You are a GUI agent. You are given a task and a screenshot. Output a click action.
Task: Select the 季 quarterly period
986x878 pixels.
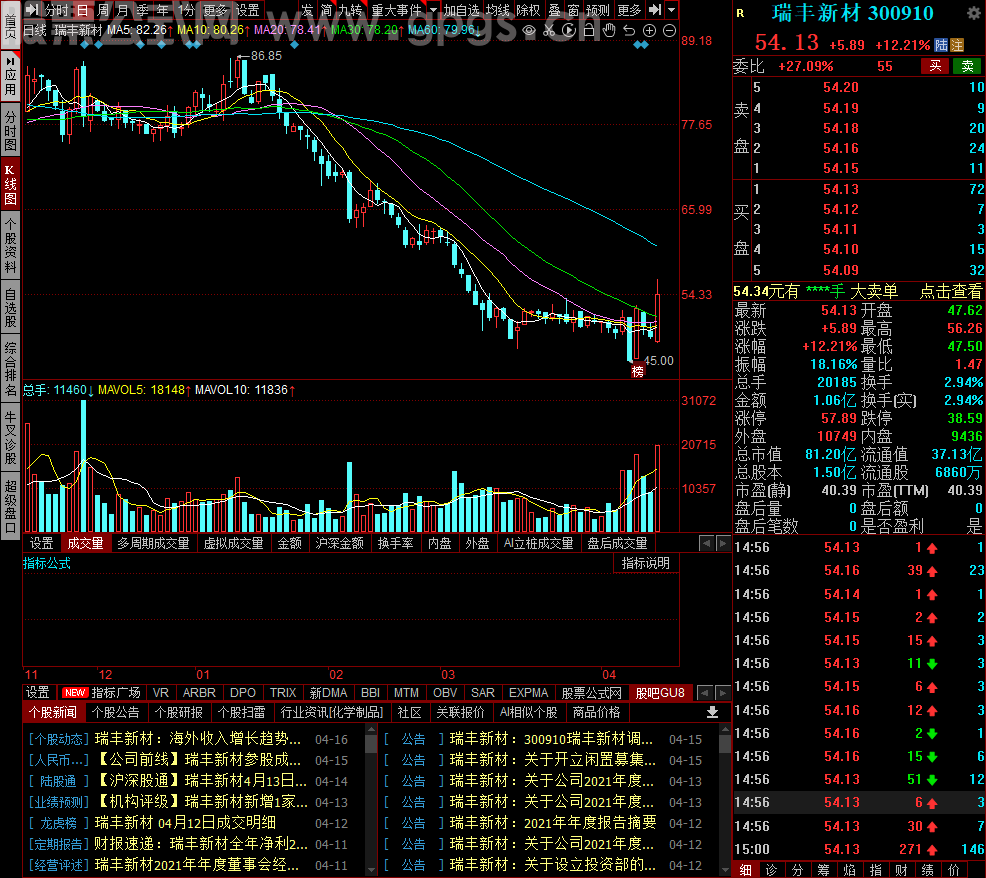(142, 10)
